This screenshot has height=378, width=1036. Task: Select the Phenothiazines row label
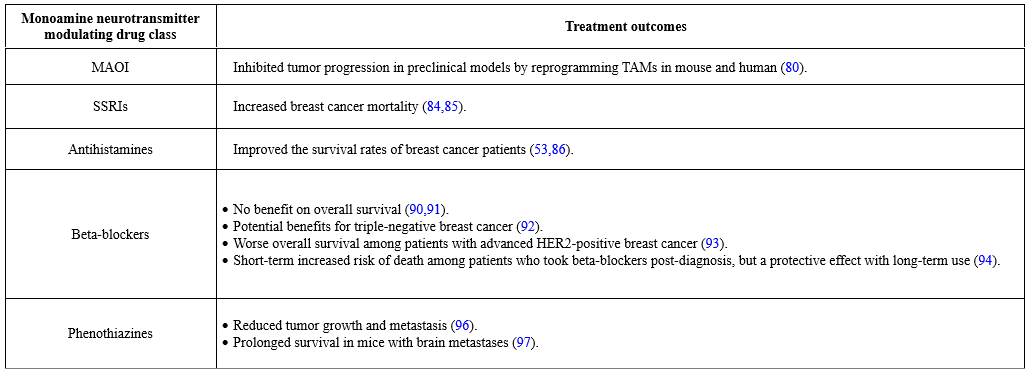110,334
